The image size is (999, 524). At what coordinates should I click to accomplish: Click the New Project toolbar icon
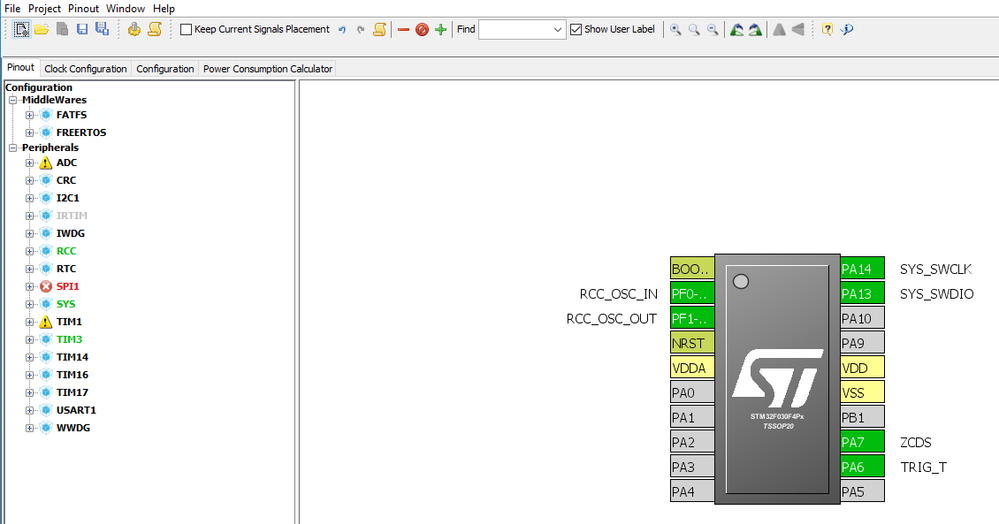pyautogui.click(x=22, y=29)
